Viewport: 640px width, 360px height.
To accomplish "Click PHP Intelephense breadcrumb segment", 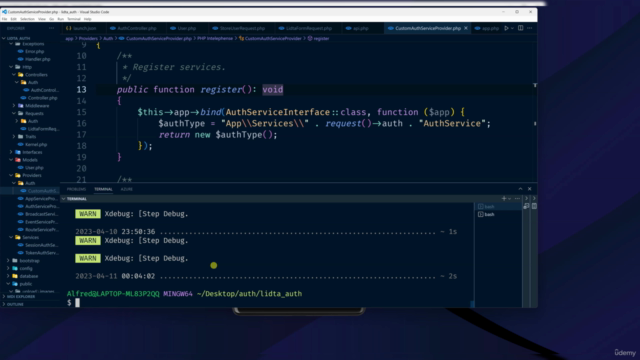I will click(x=215, y=38).
